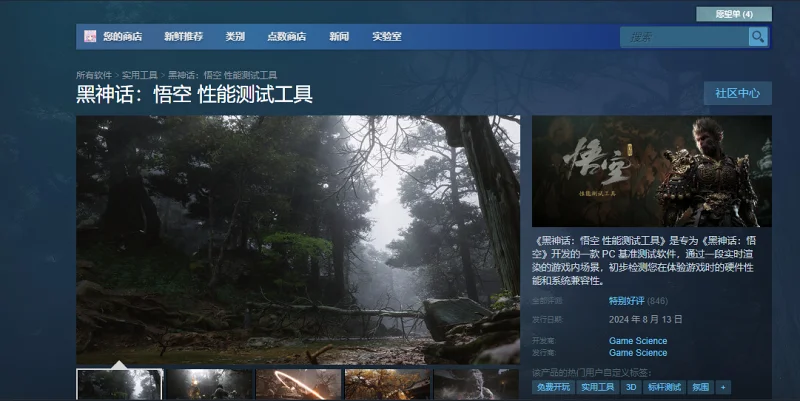Click the 2024 年 8 月 13 日 release date
The height and width of the screenshot is (401, 800).
coord(645,319)
